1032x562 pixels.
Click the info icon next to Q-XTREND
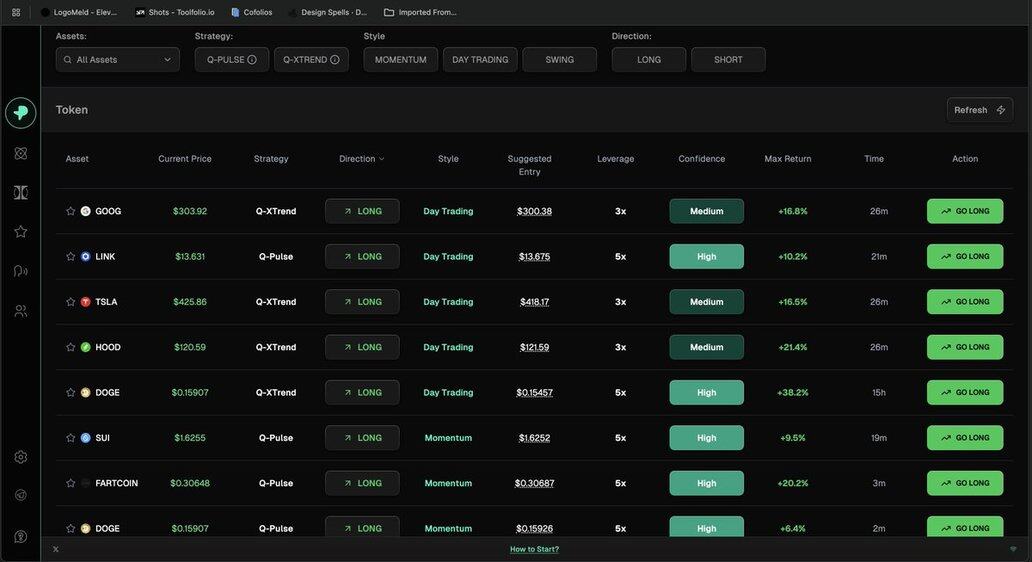pos(335,60)
